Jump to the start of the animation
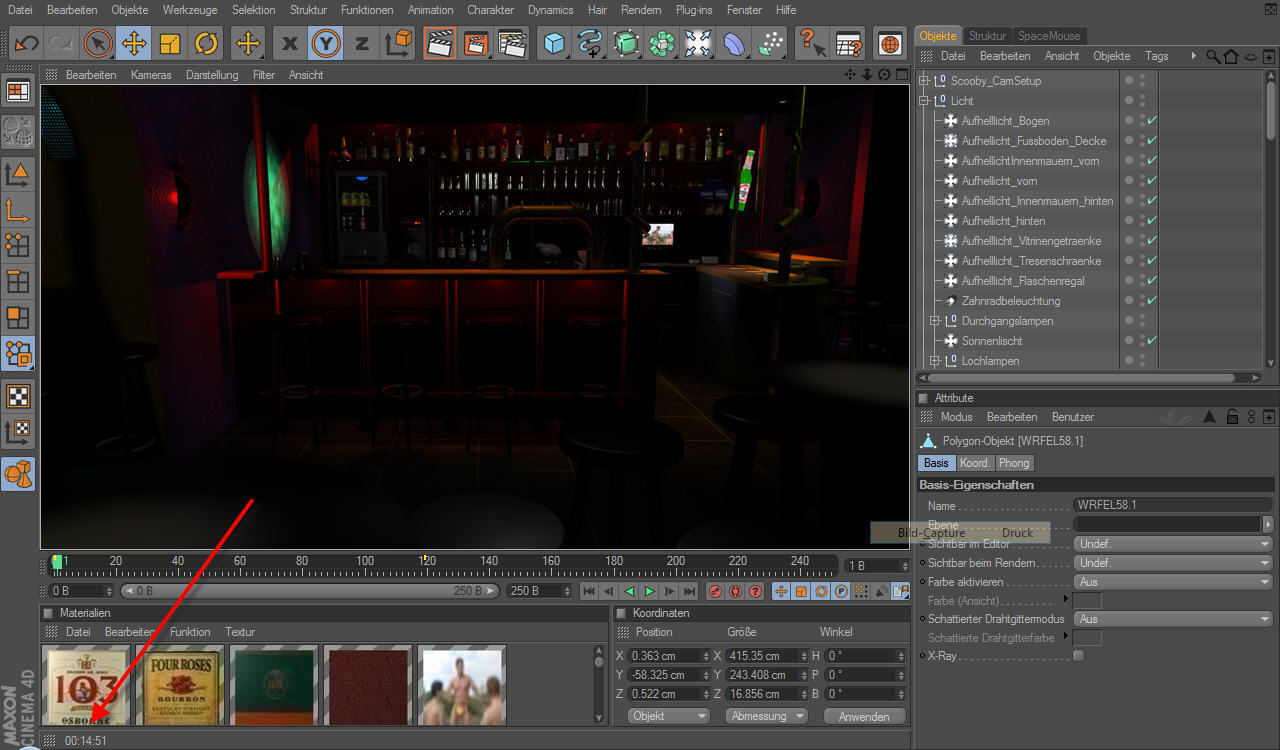 589,591
